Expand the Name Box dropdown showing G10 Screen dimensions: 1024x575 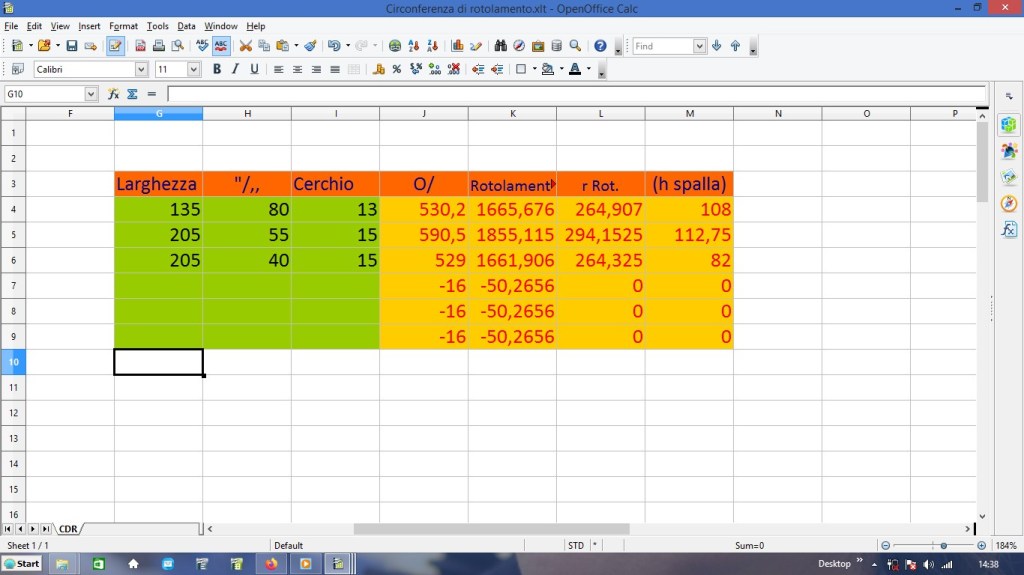coord(91,94)
